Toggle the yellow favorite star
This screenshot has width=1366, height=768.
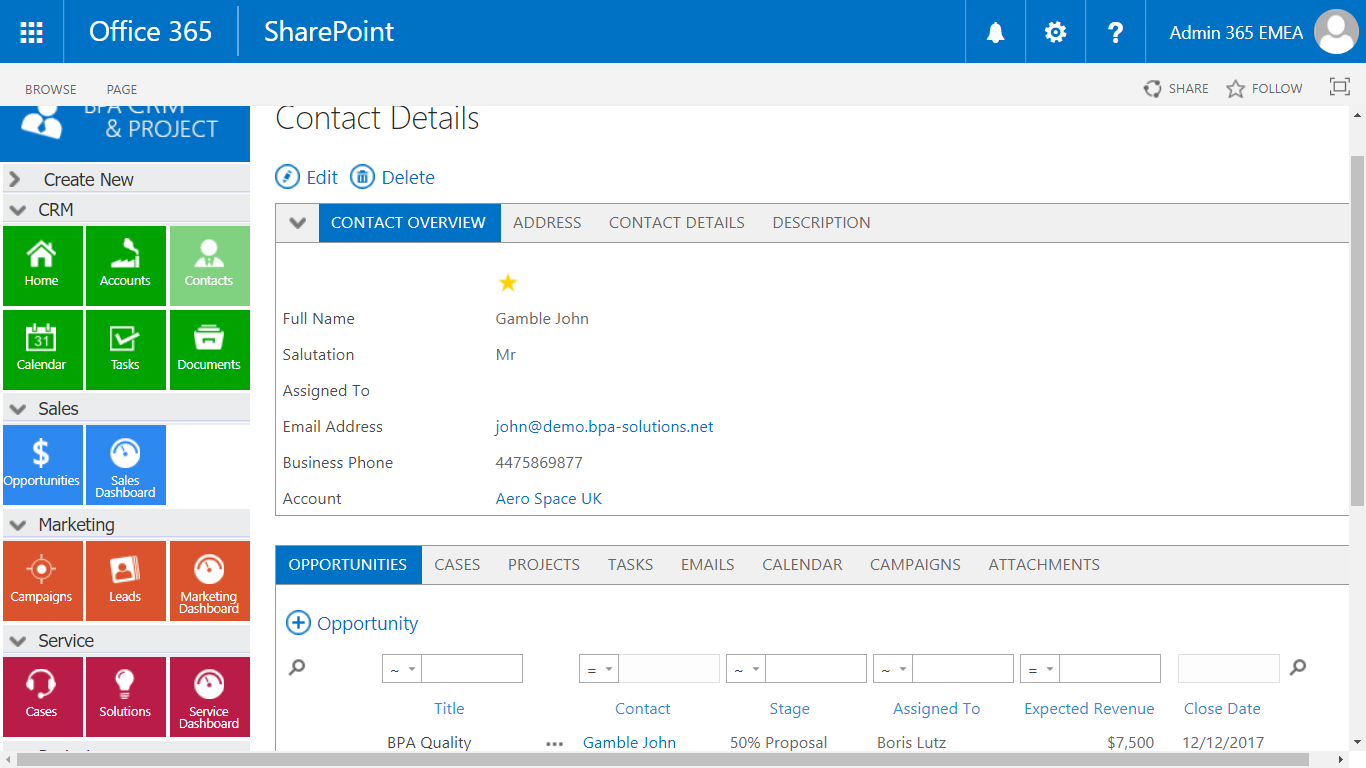(x=508, y=283)
